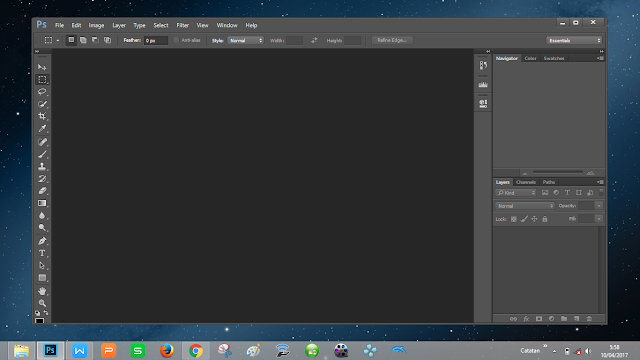Select the Rectangle shape tool
This screenshot has height=360, width=640.
click(42, 278)
